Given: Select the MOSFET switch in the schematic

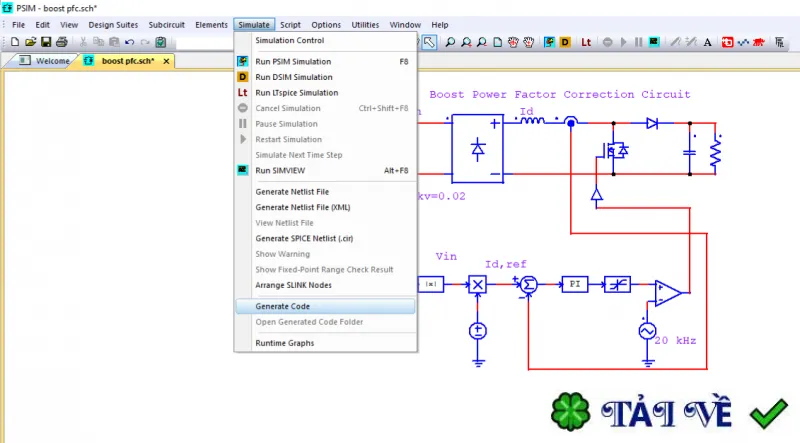Looking at the screenshot, I should tap(614, 151).
